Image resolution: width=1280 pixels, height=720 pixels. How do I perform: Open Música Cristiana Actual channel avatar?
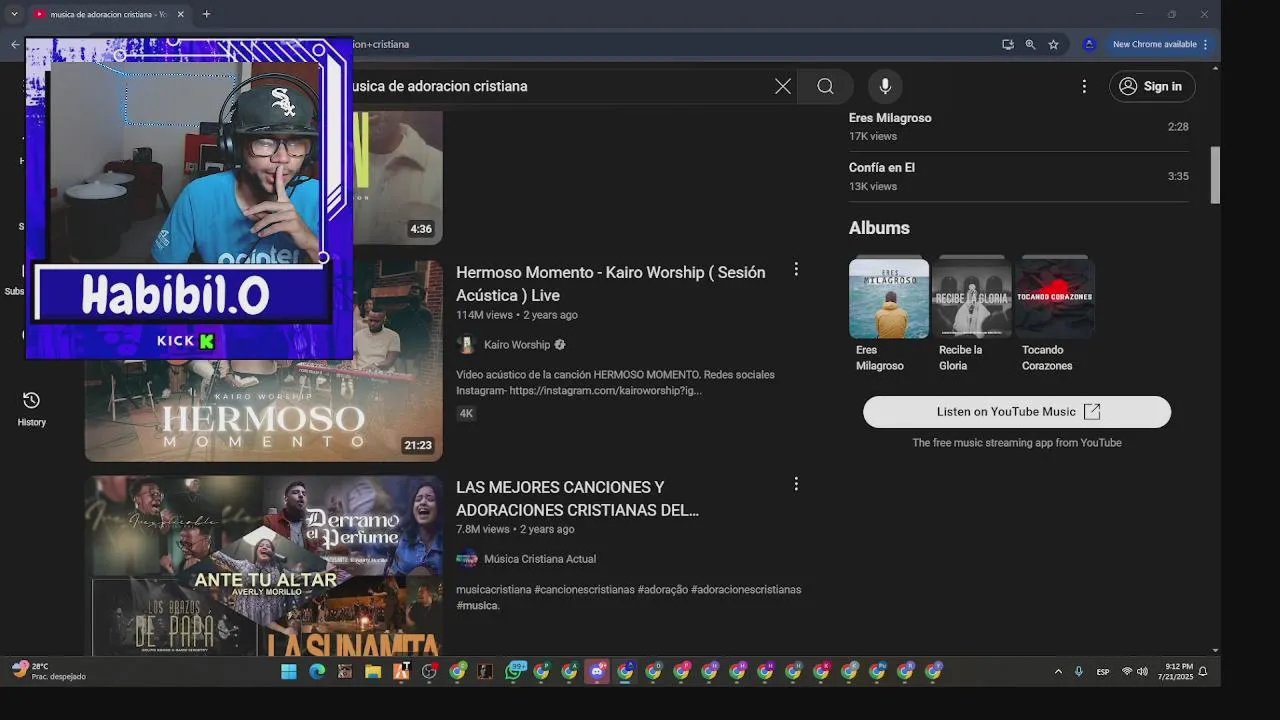pos(466,559)
